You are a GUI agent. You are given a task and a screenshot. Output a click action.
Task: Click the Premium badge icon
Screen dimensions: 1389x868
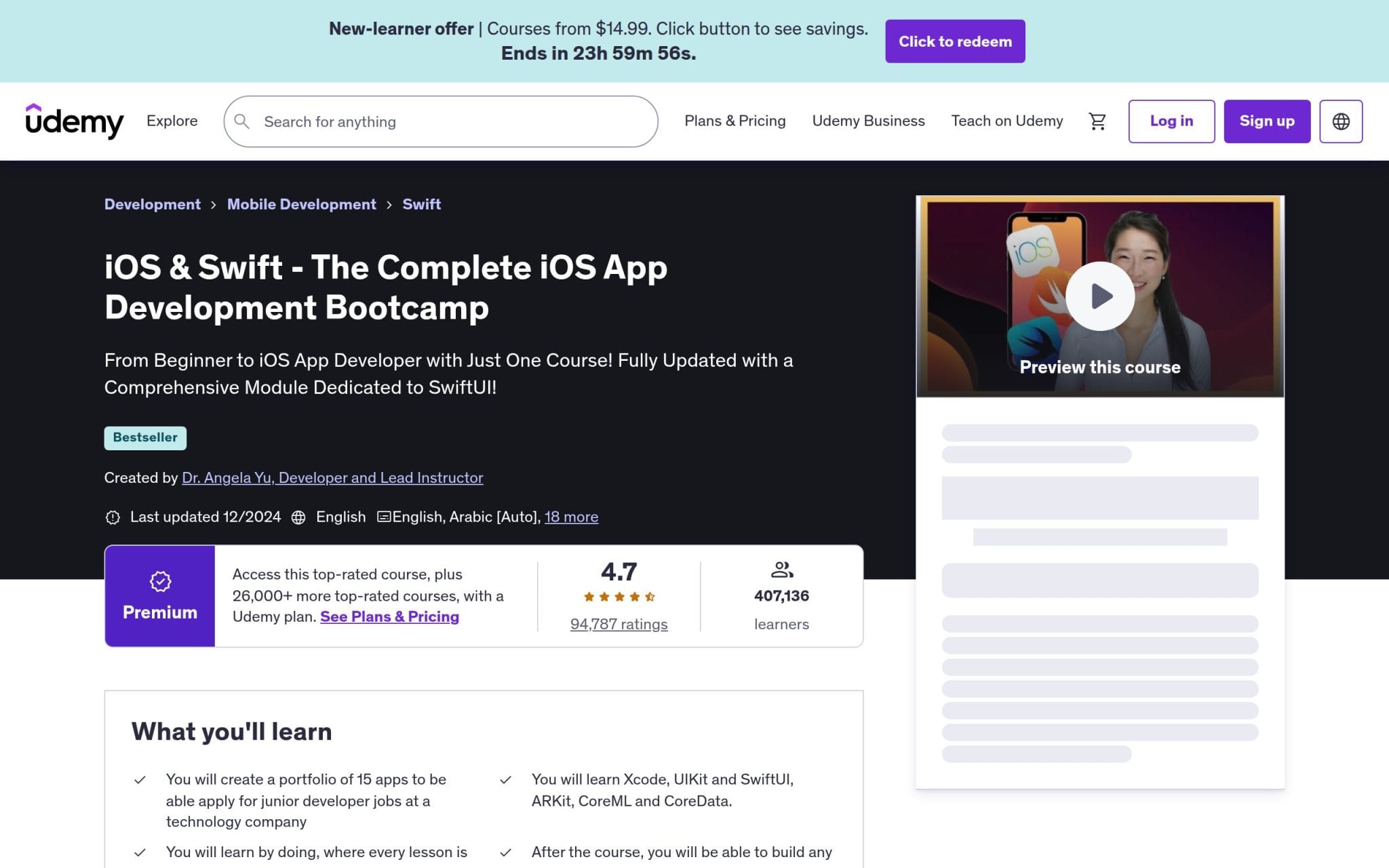point(160,581)
